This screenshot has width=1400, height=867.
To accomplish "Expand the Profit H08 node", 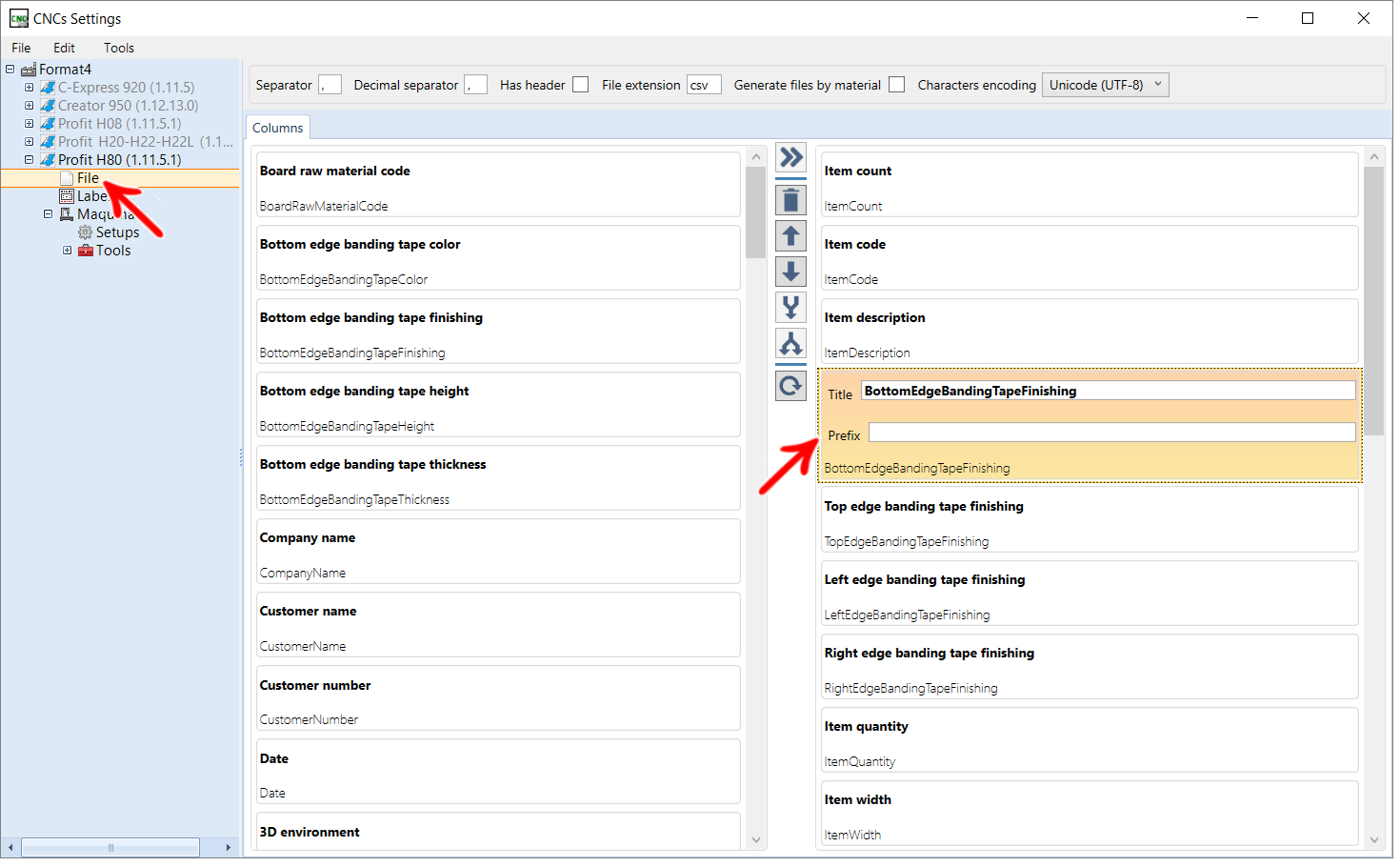I will tap(29, 124).
